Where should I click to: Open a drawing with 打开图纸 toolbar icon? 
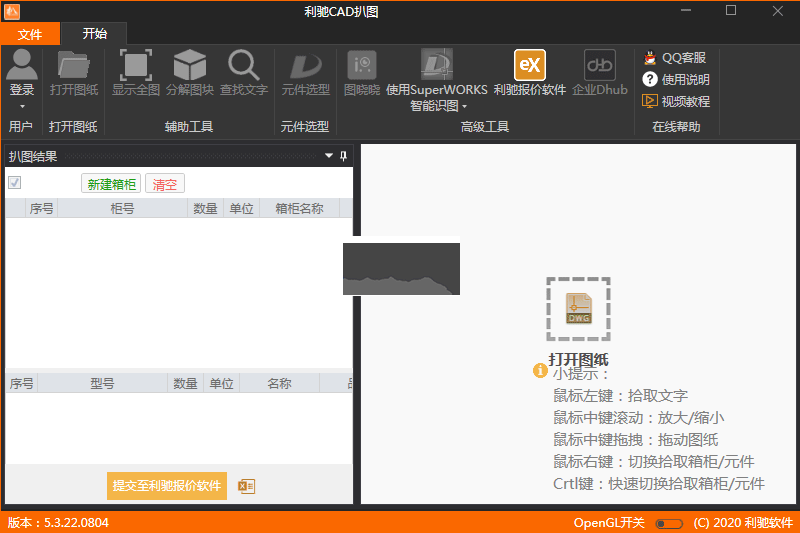[x=73, y=66]
